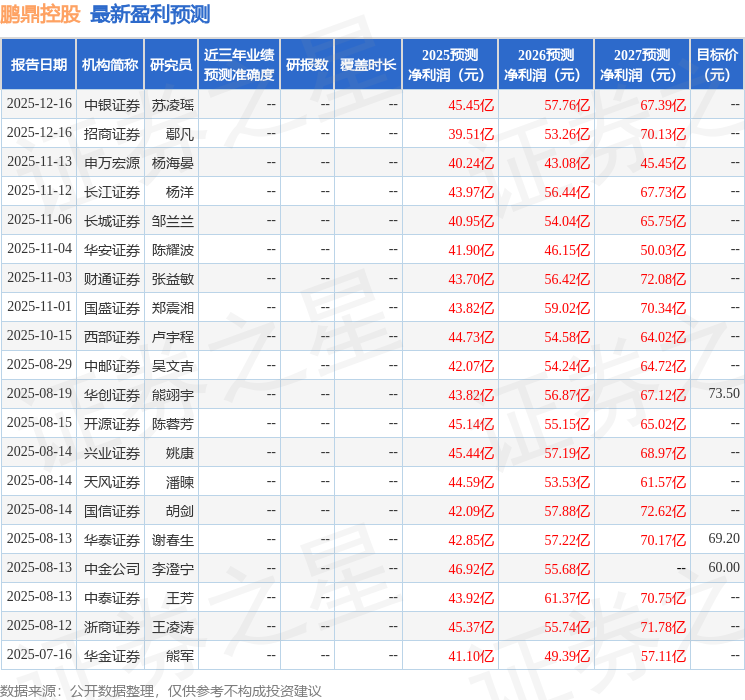Image resolution: width=745 pixels, height=700 pixels.
Task: Click analyst name 李澄宁
Action: pyautogui.click(x=172, y=569)
